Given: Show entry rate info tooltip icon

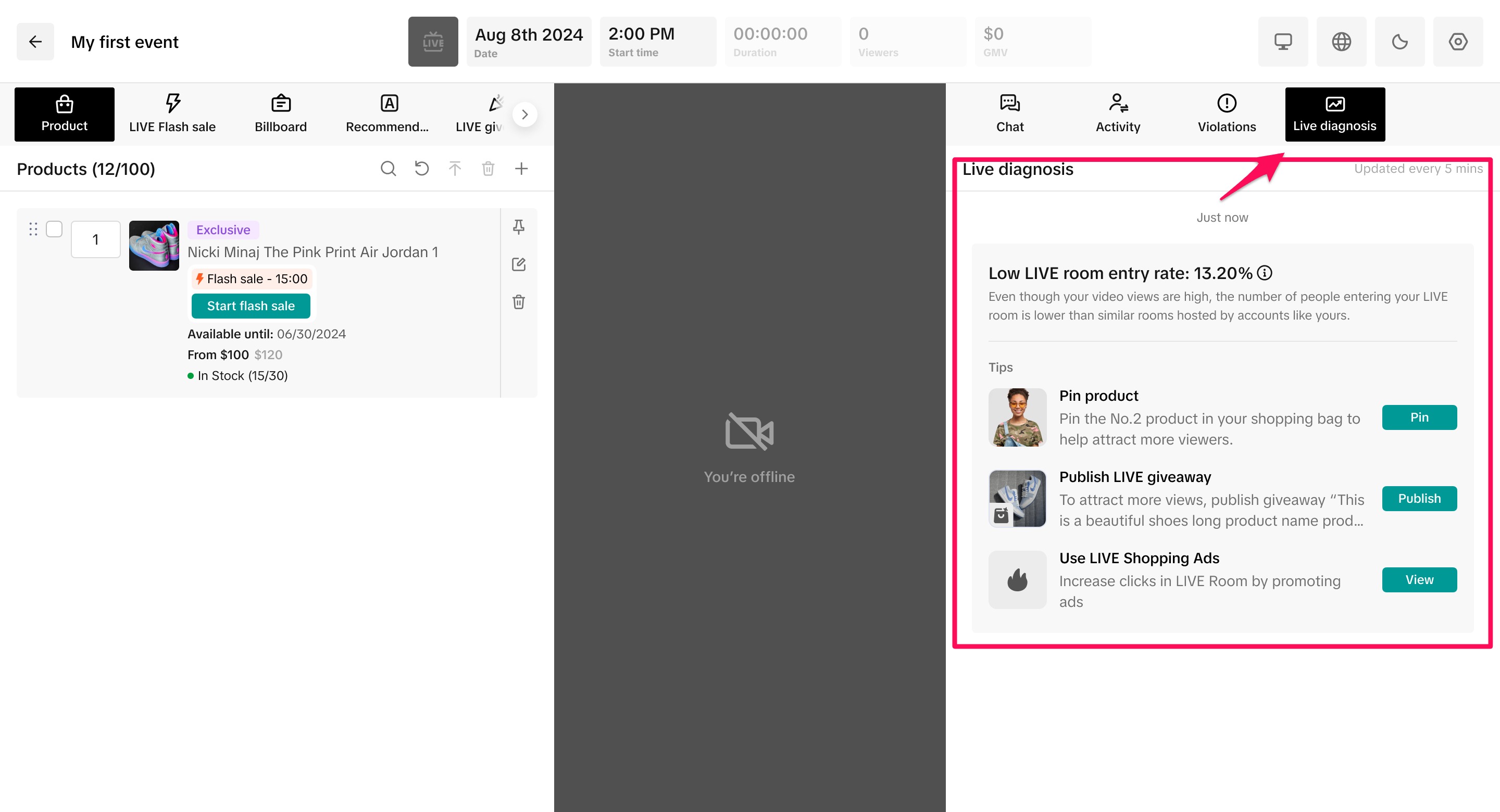Looking at the screenshot, I should (x=1264, y=273).
